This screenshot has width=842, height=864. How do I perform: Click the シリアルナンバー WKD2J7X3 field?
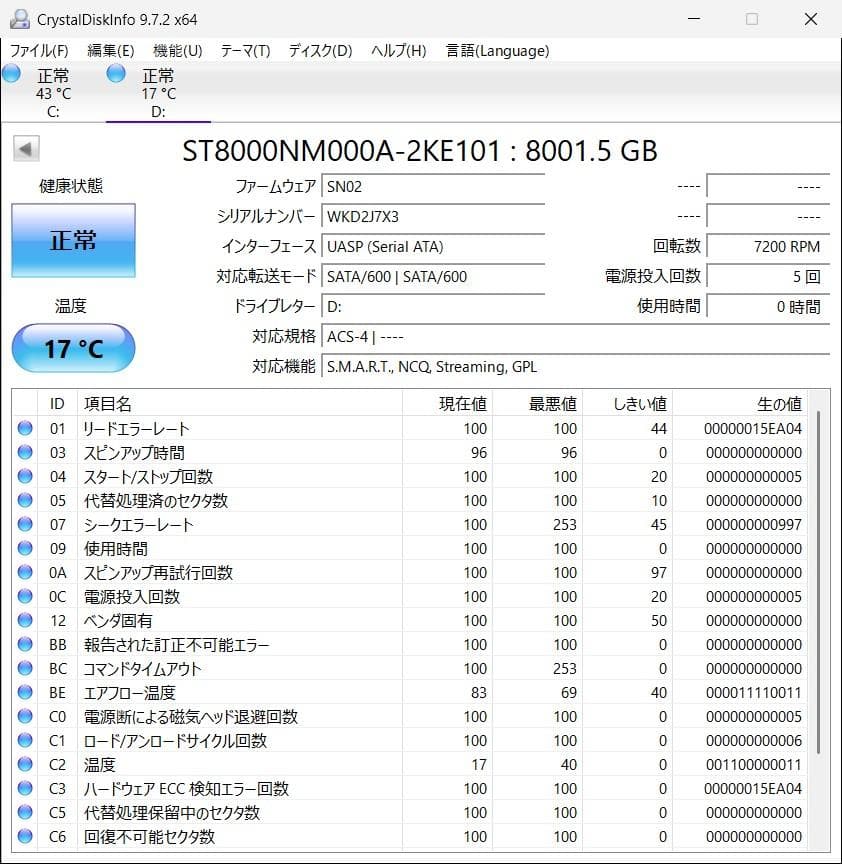pos(433,216)
